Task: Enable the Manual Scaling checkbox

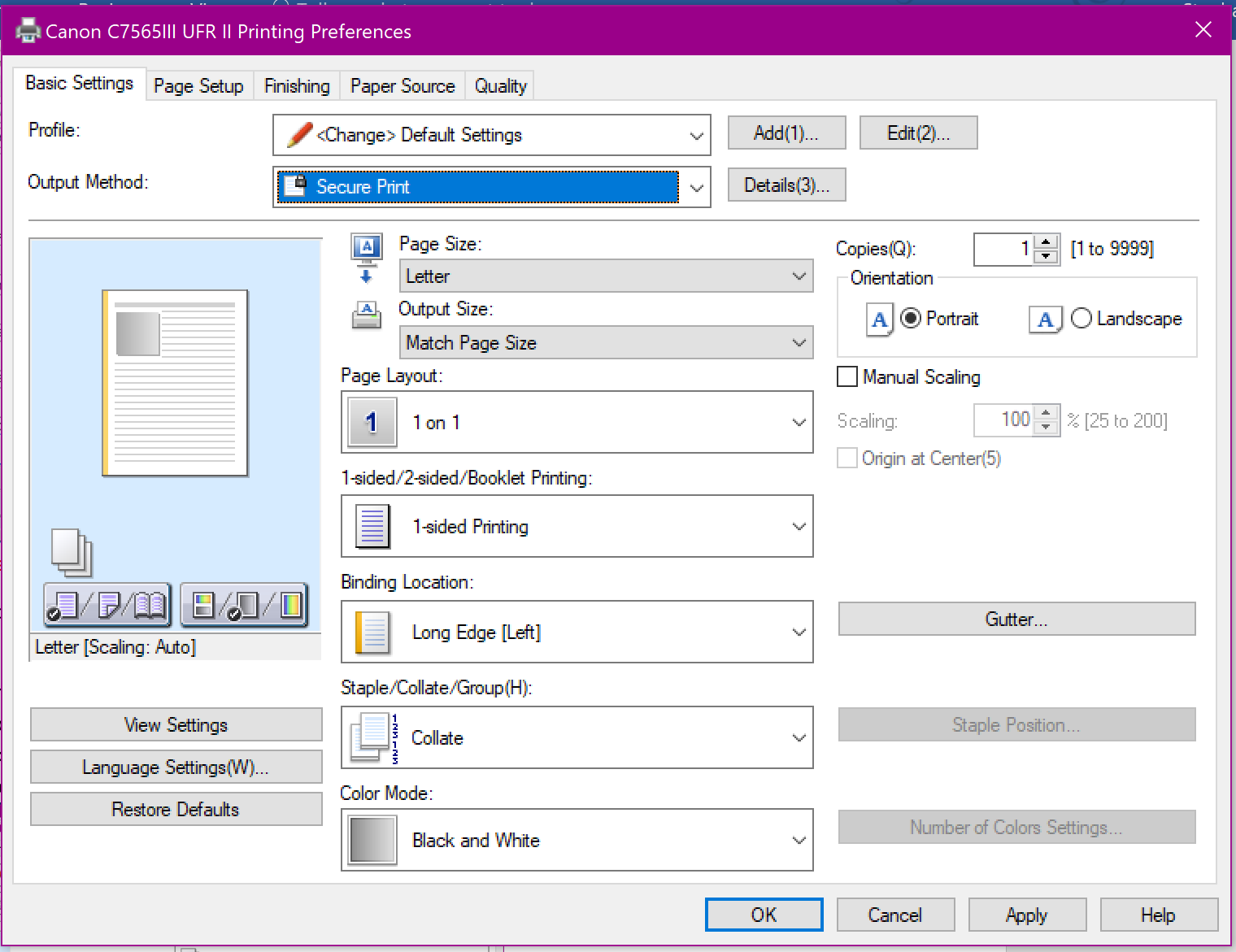Action: (x=847, y=376)
